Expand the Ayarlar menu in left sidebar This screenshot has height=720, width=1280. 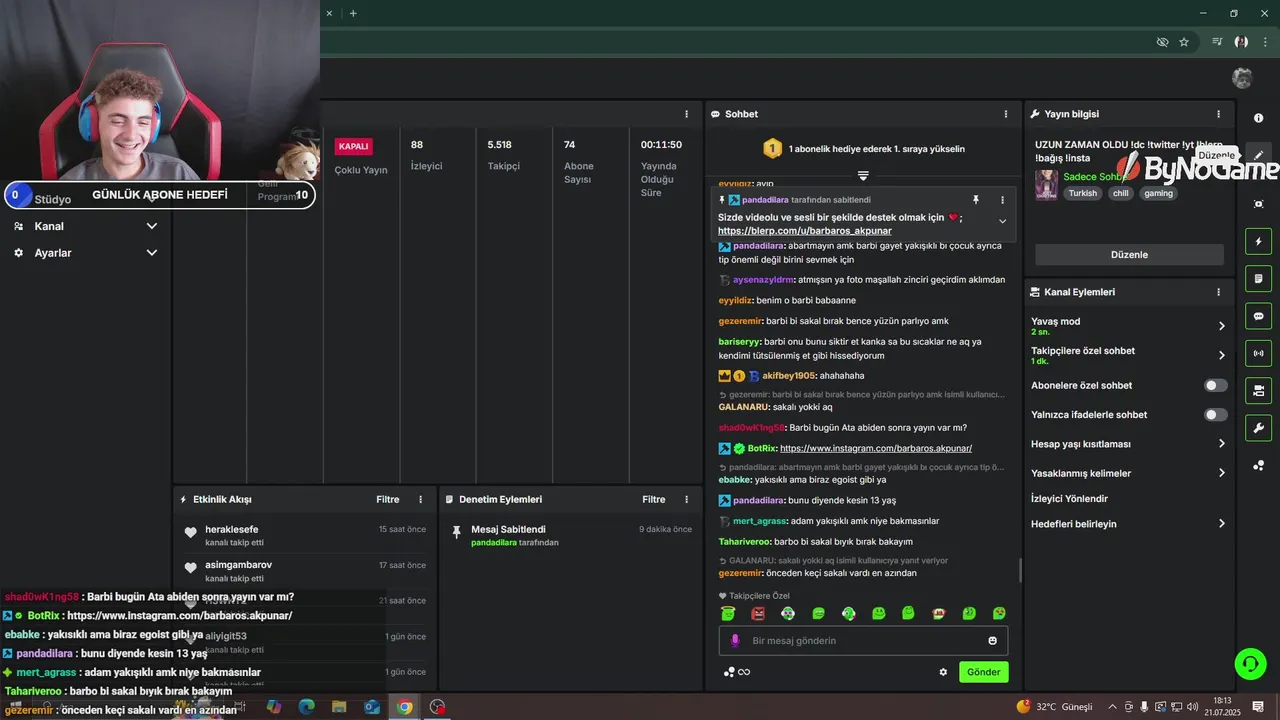(x=85, y=253)
